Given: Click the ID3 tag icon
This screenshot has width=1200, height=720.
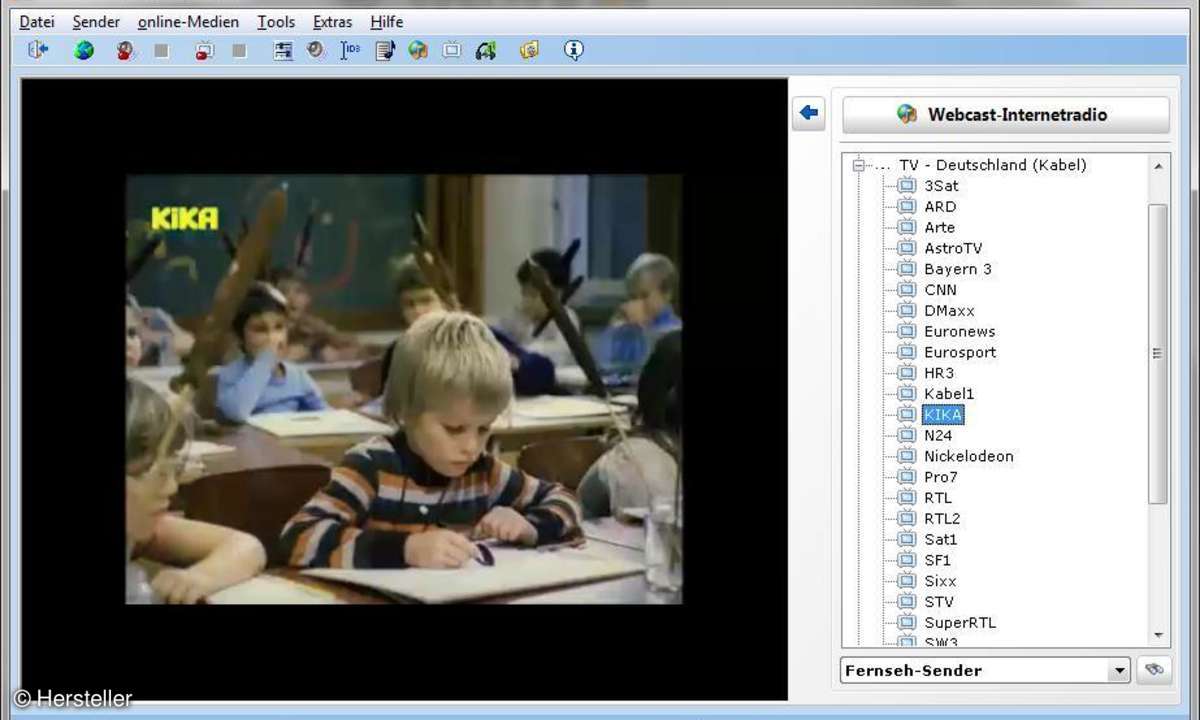Looking at the screenshot, I should tap(350, 50).
